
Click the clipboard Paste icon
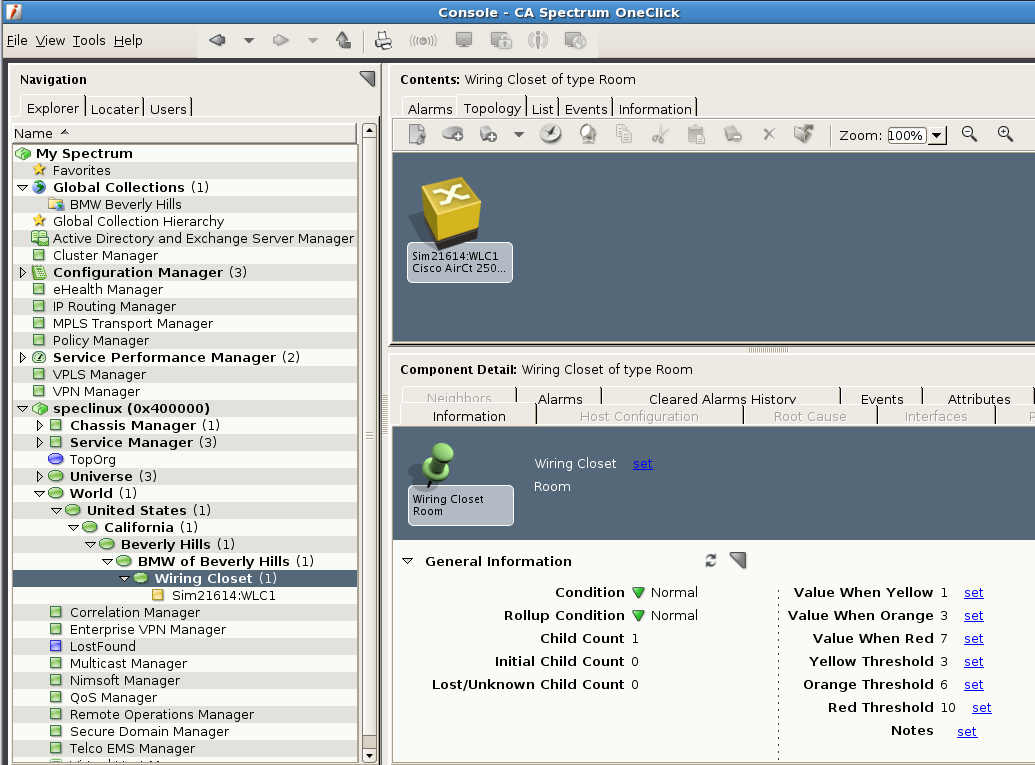click(696, 134)
